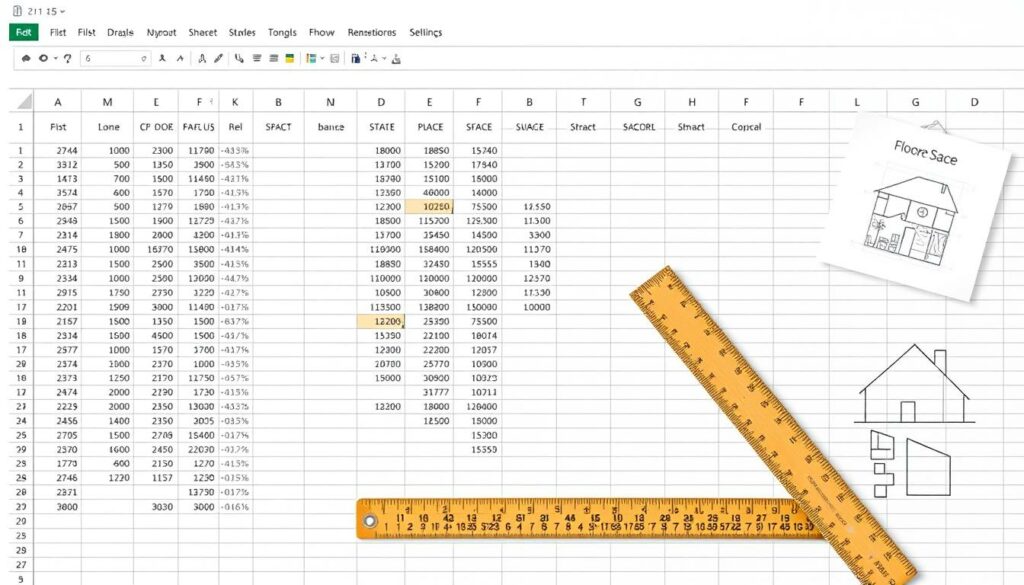
Task: Select cell containing 115700
Action: (429, 221)
